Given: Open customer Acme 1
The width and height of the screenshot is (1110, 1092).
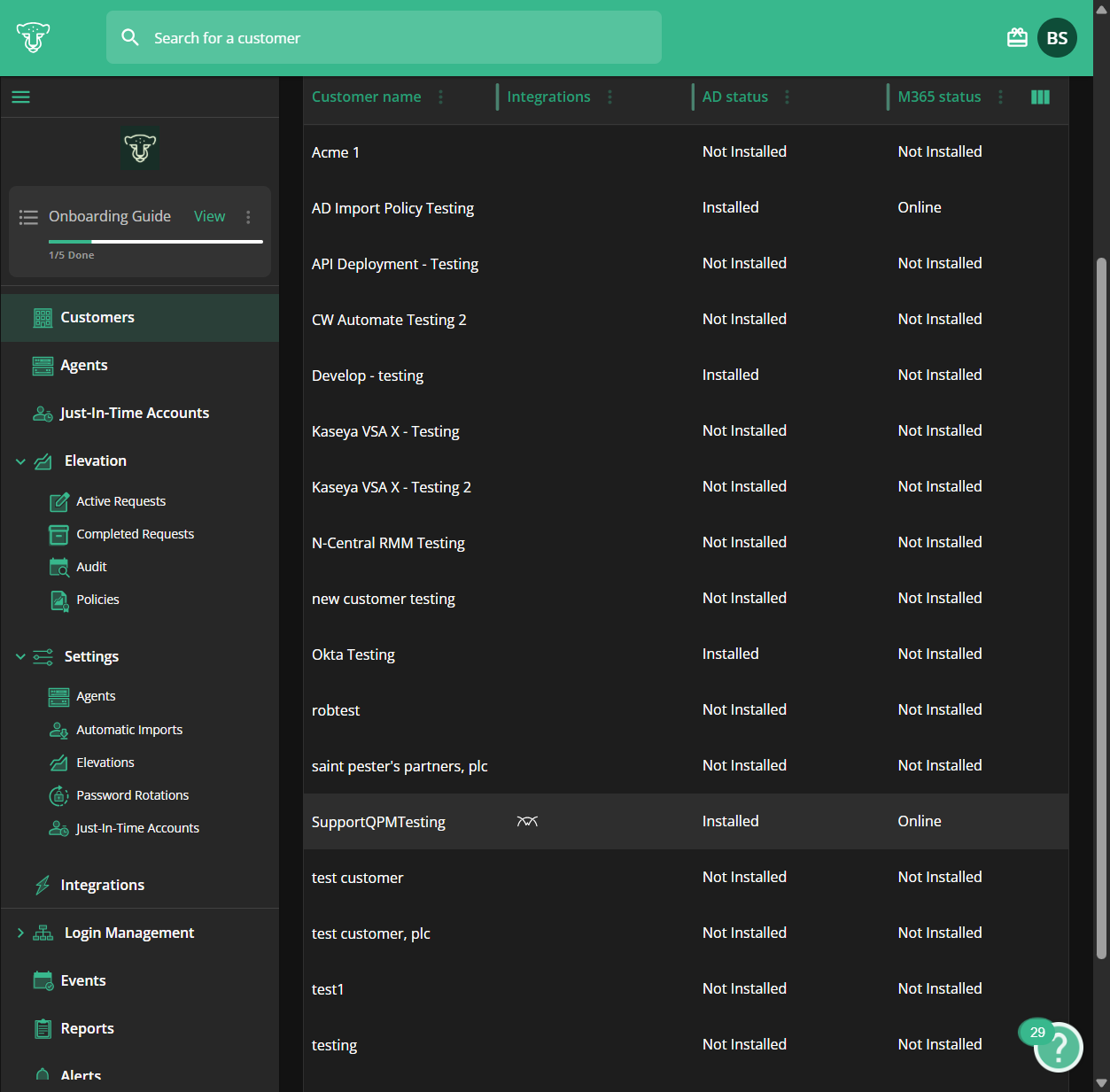Looking at the screenshot, I should [336, 152].
